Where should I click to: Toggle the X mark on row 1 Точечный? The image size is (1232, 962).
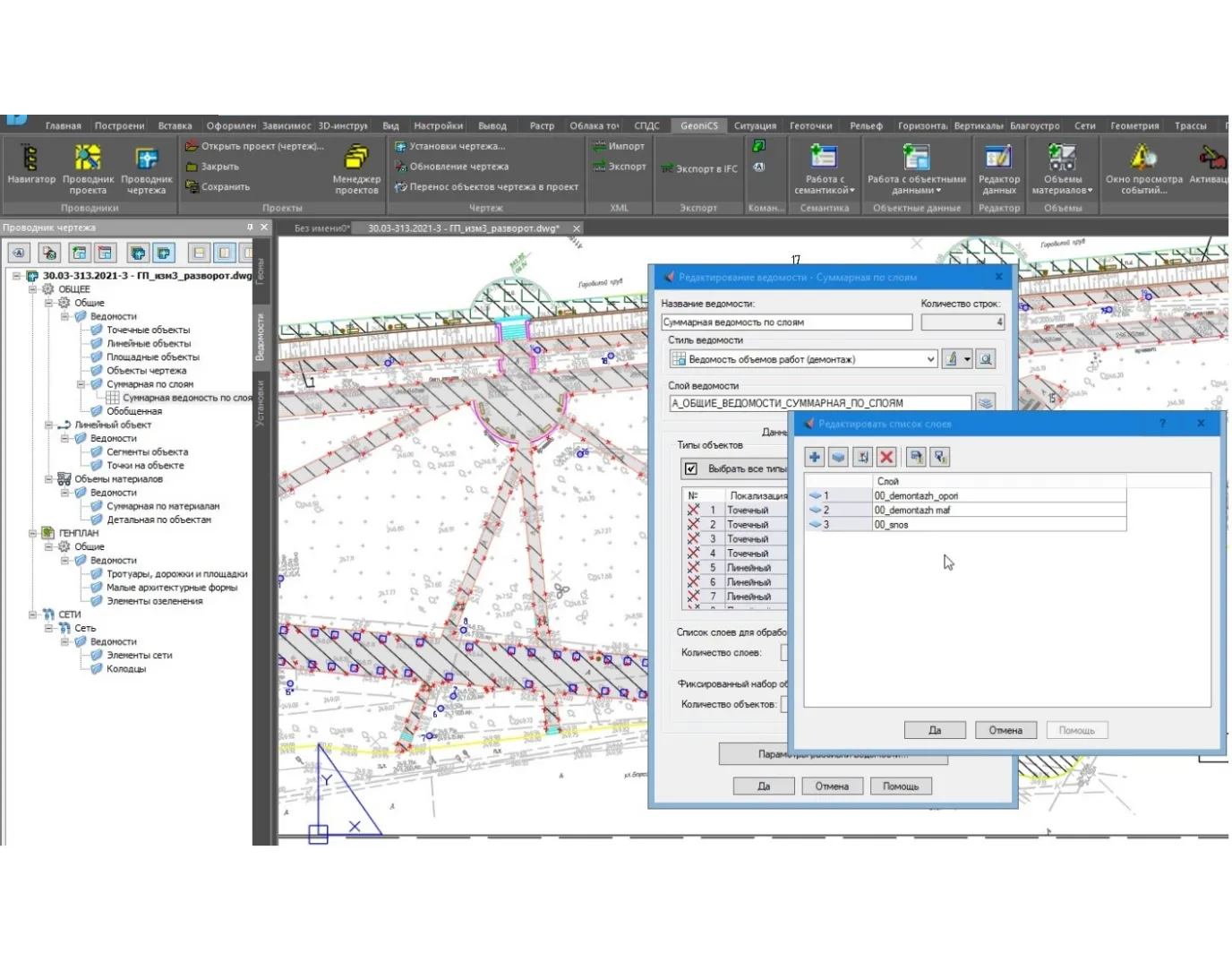pyautogui.click(x=693, y=510)
